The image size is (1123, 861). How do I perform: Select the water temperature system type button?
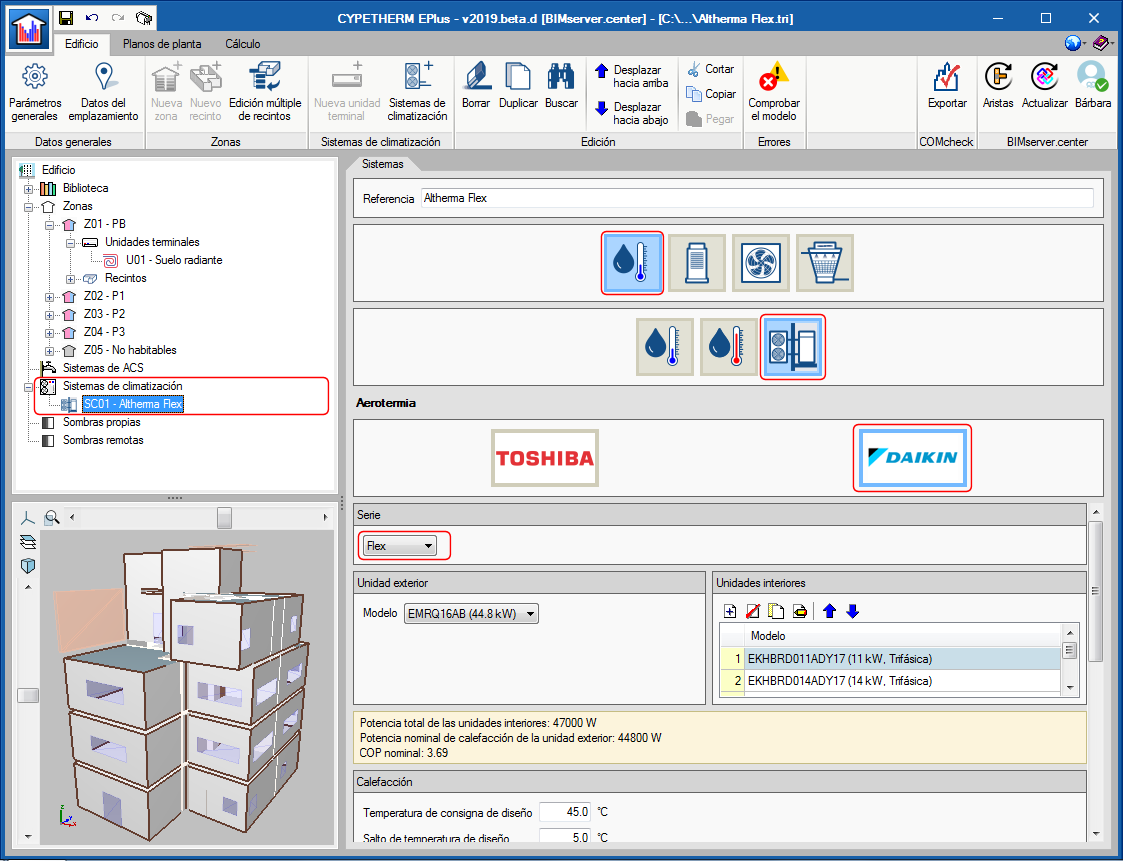(632, 263)
